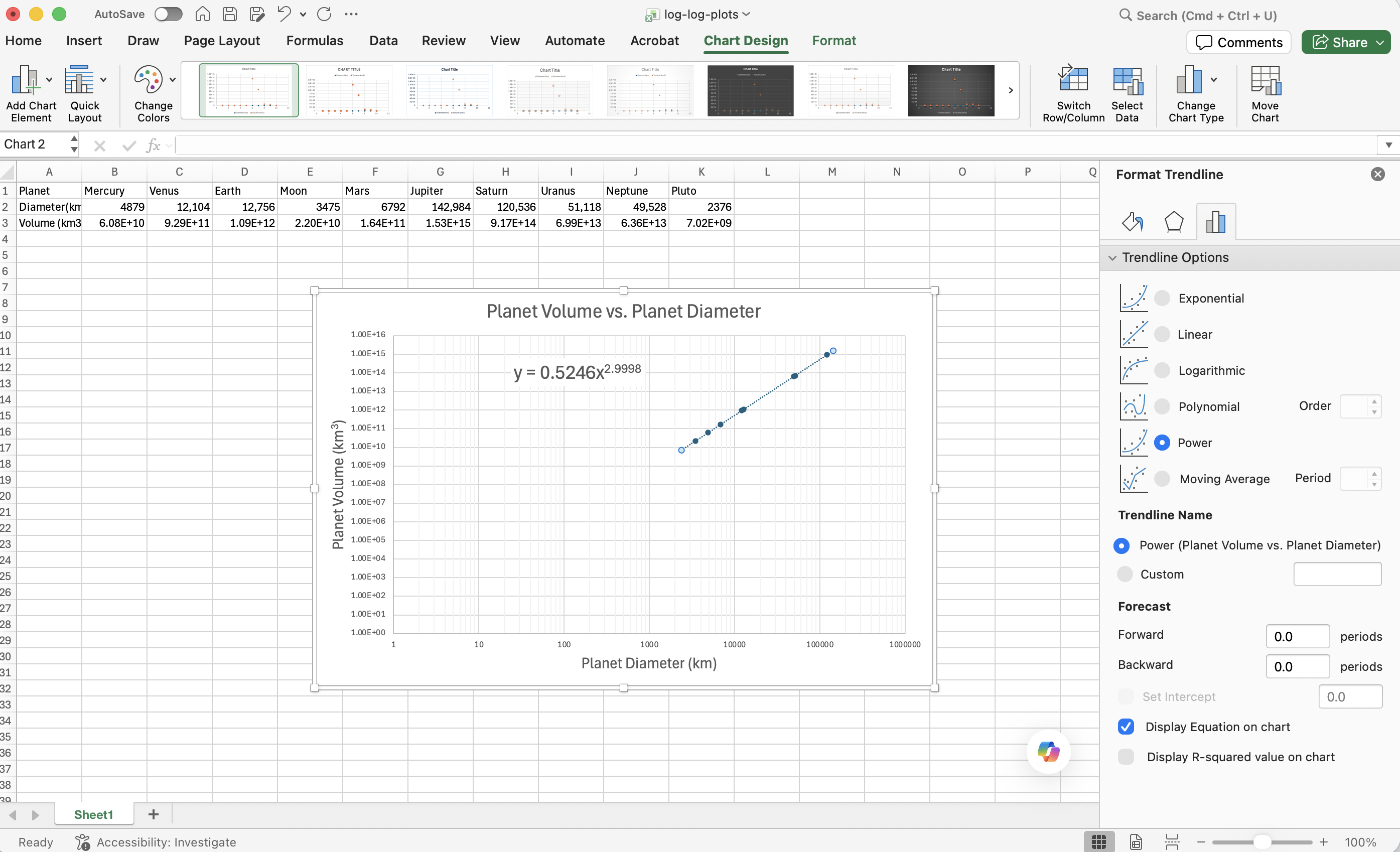The width and height of the screenshot is (1400, 852).
Task: Select the Sheet1 tab
Action: pyautogui.click(x=94, y=814)
